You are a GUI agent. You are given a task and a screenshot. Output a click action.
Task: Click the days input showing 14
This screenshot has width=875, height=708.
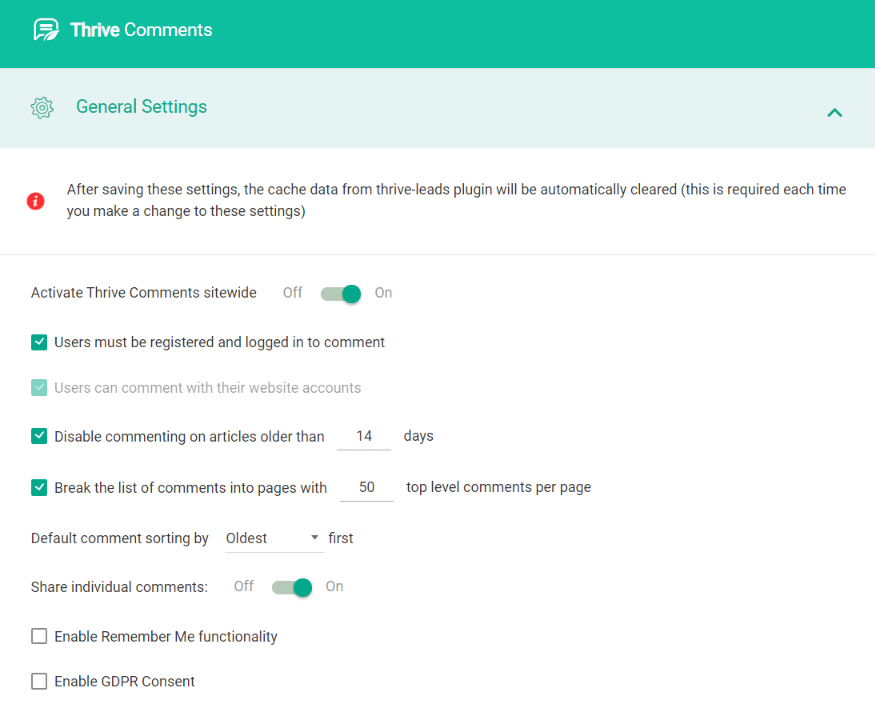[x=364, y=436]
